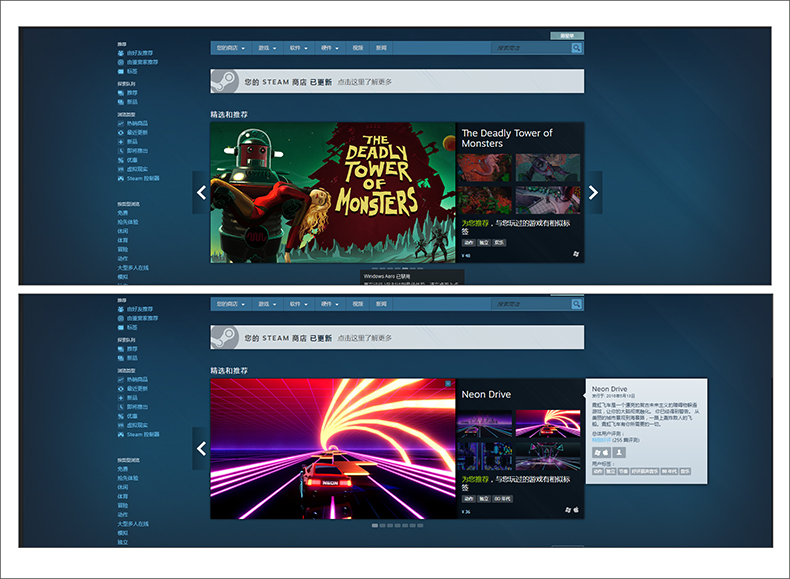This screenshot has width=790, height=579.
Task: View Neon Drive bottom-left screenshot thumbnail
Action: [484, 456]
